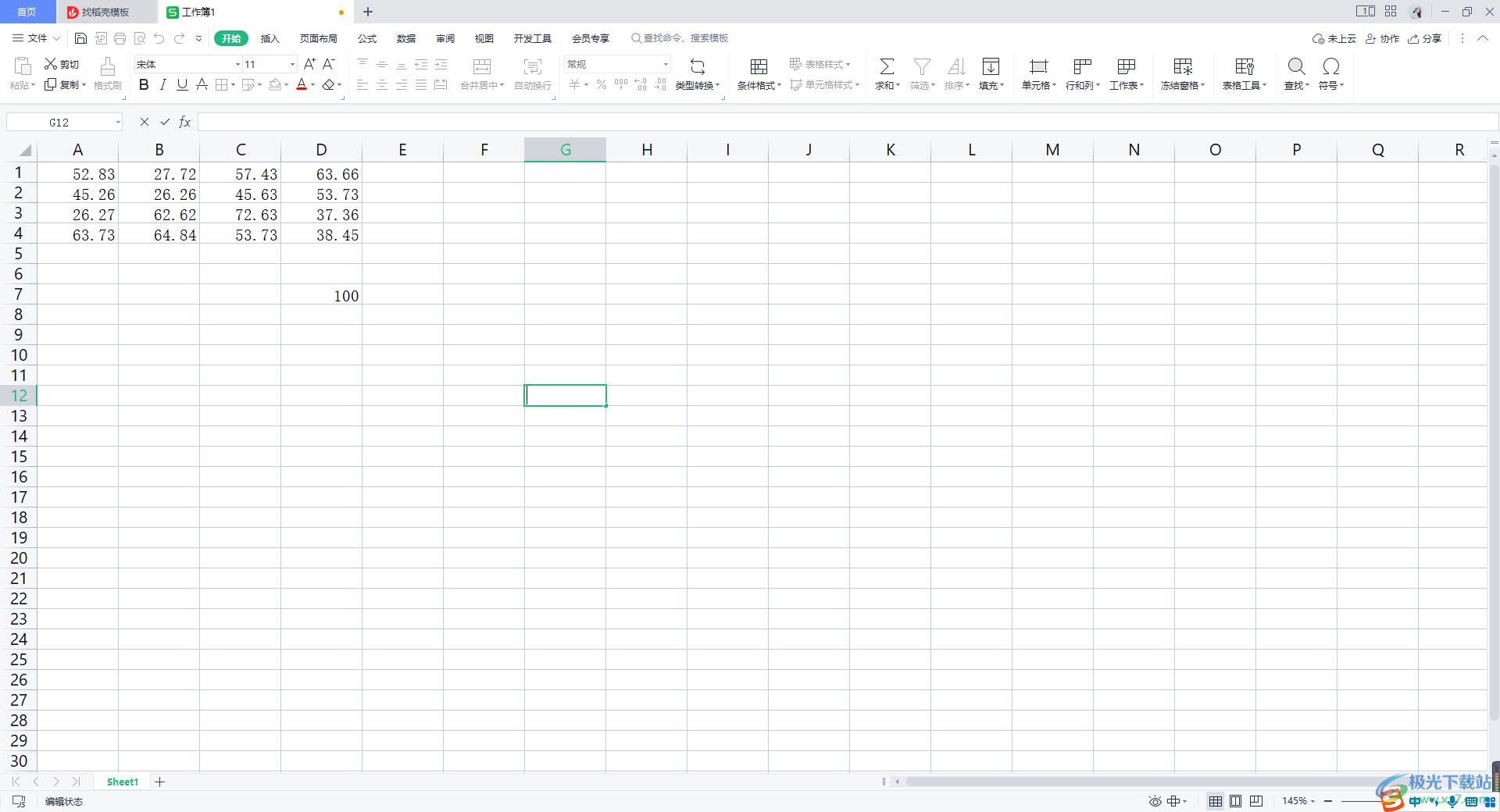Toggle Underline formatting
1500x812 pixels.
[182, 84]
